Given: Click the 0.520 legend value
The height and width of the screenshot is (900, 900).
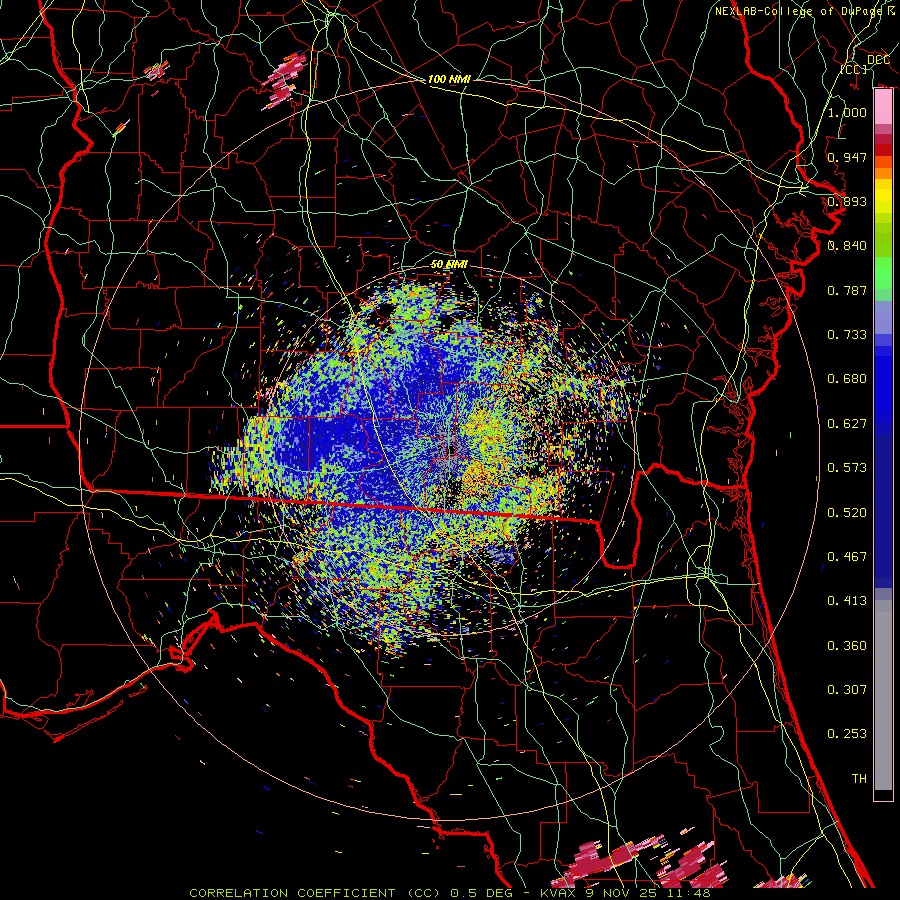Looking at the screenshot, I should pyautogui.click(x=847, y=513).
